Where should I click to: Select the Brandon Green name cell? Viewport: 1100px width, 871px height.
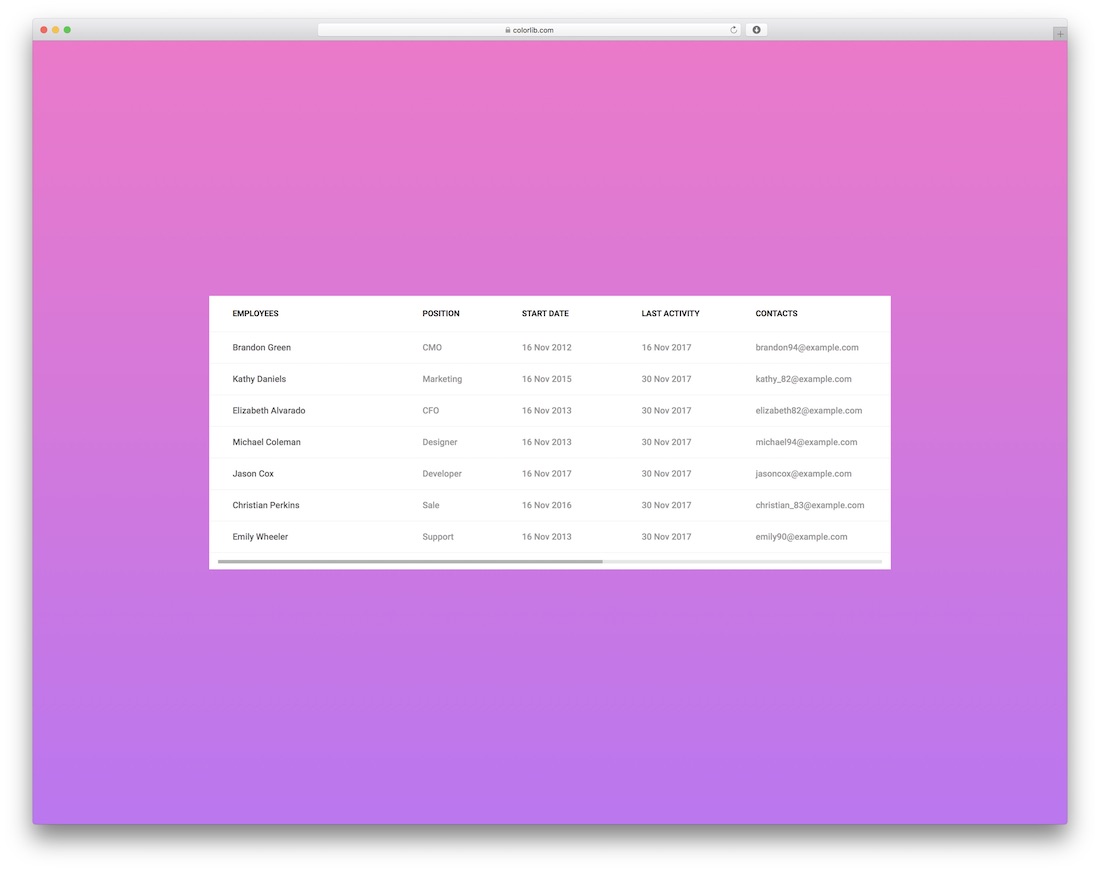(262, 348)
